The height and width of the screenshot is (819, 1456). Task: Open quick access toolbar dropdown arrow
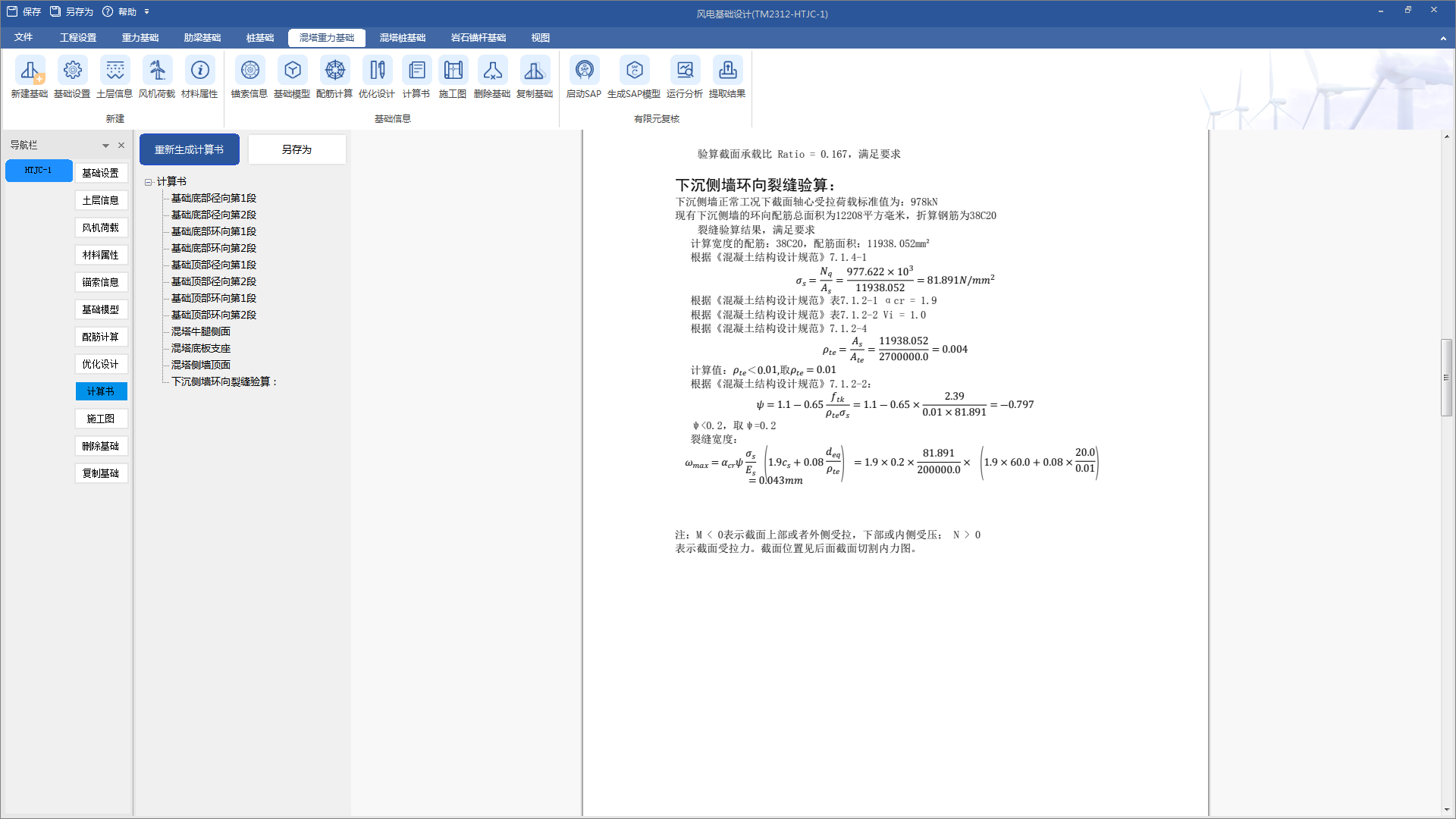coord(146,11)
